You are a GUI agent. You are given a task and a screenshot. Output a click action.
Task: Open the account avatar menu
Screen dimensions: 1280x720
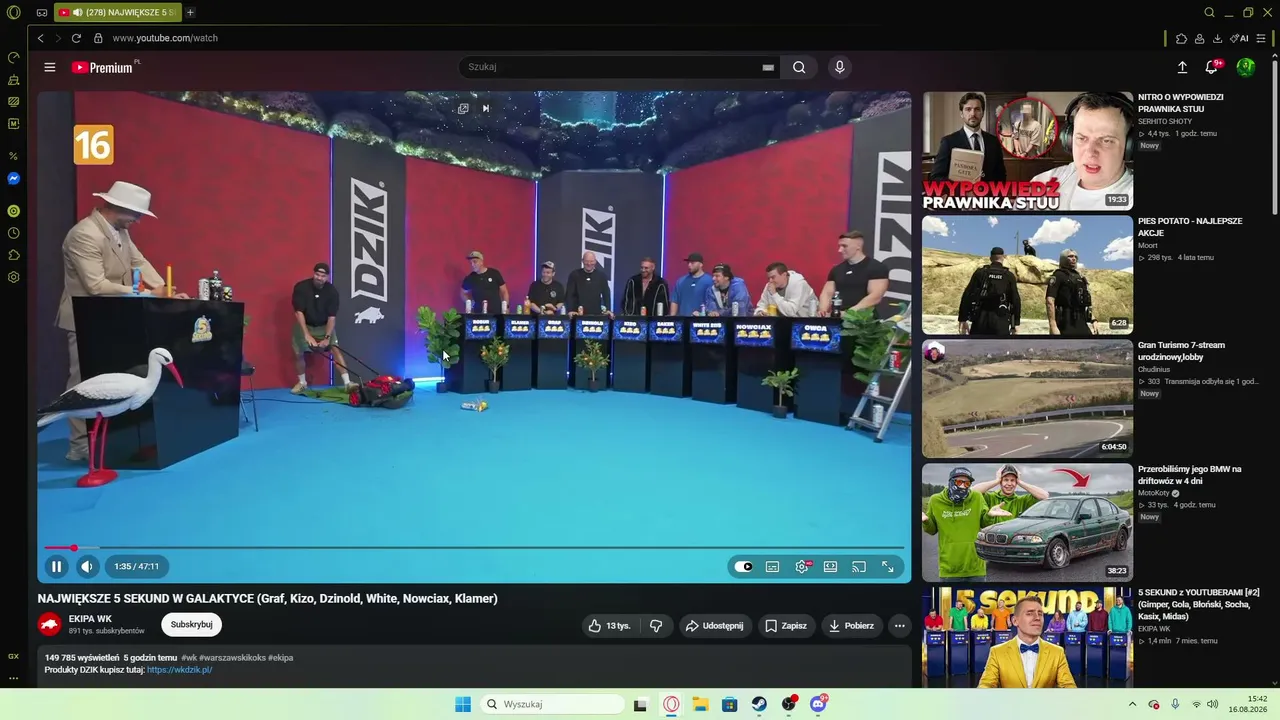(1245, 67)
